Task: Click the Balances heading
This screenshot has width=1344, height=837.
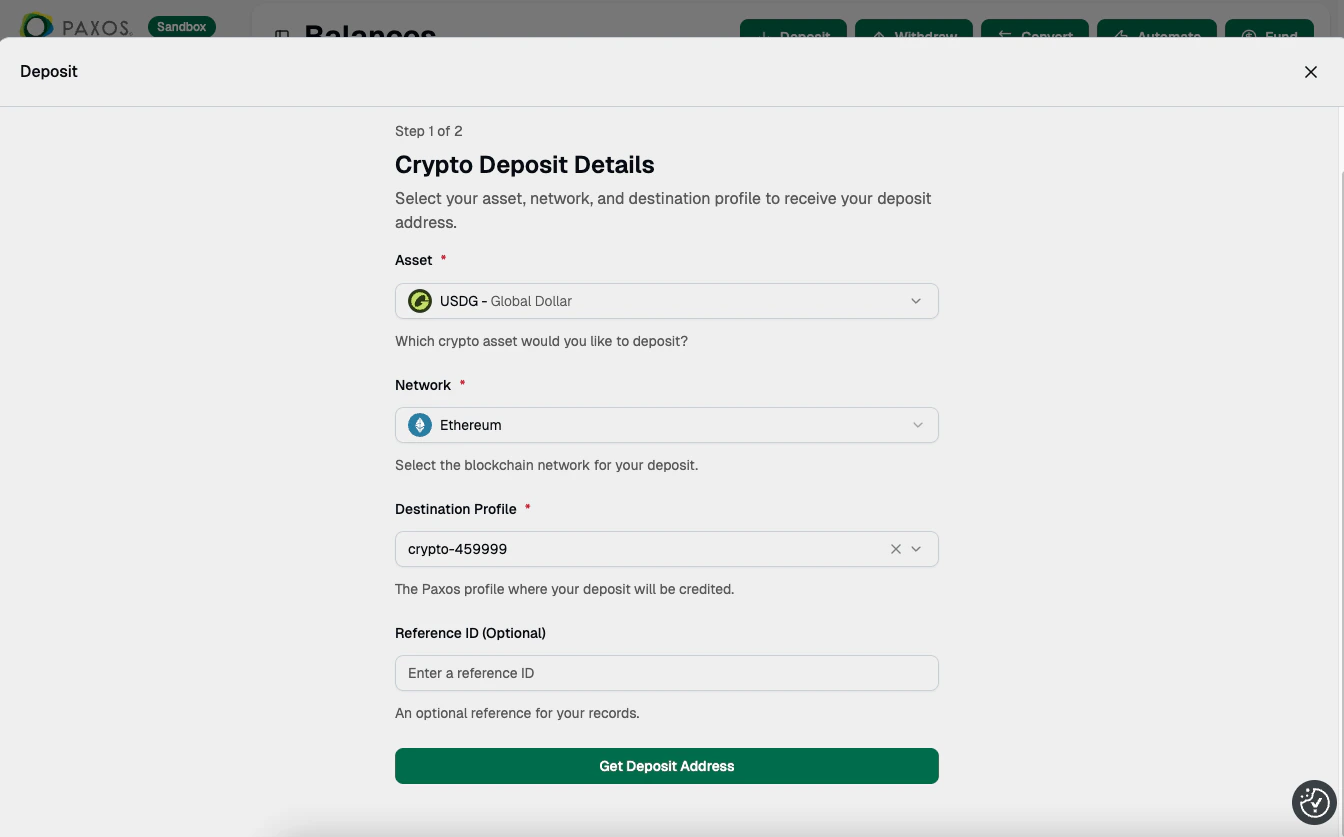Action: 370,36
